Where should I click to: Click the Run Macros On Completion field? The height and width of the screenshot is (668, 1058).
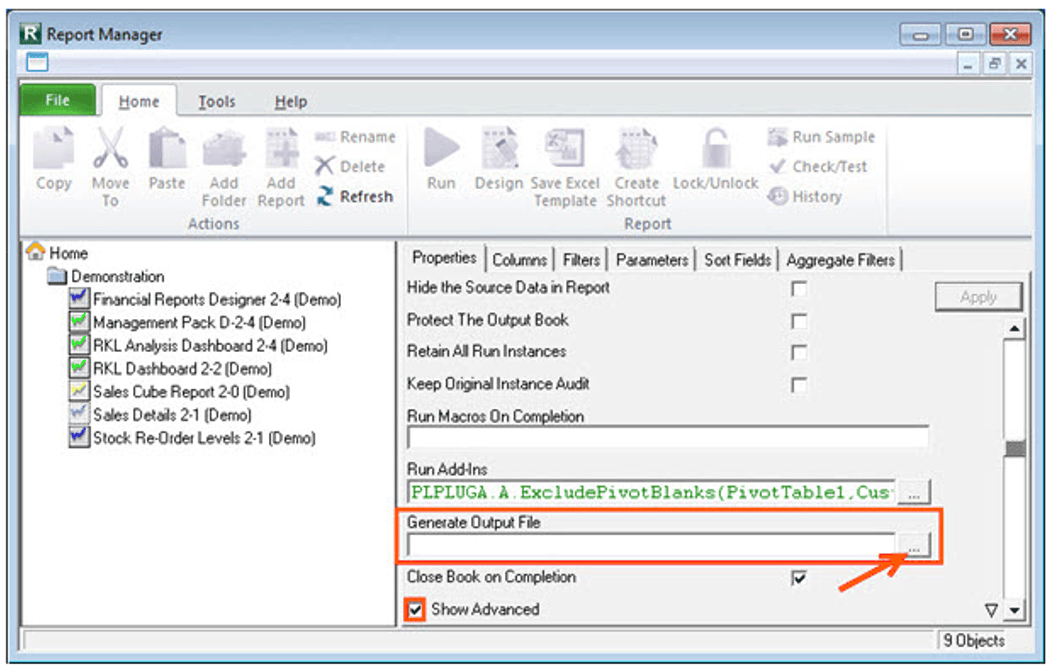pyautogui.click(x=667, y=437)
